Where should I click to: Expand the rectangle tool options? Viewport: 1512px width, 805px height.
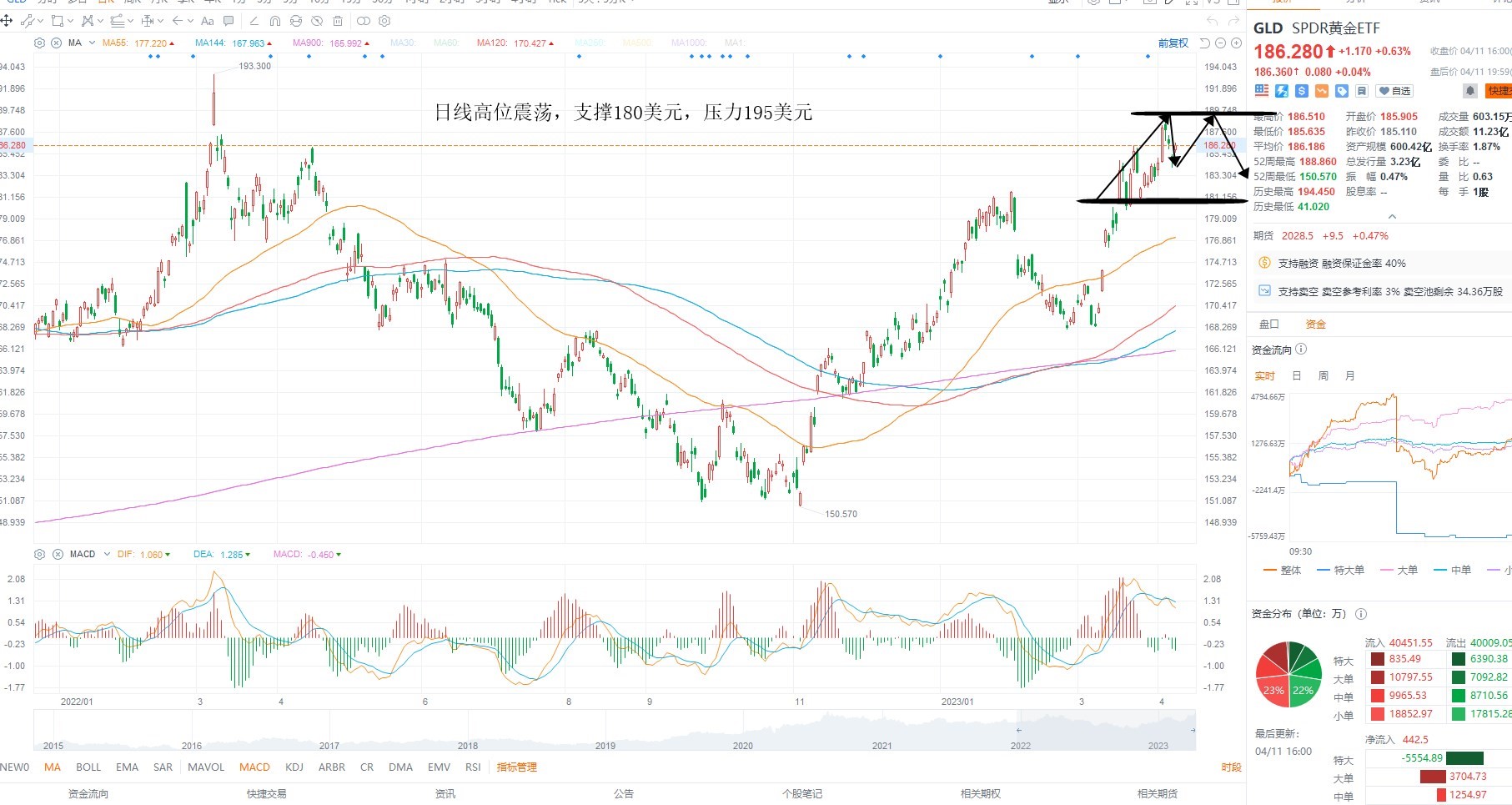[70, 21]
